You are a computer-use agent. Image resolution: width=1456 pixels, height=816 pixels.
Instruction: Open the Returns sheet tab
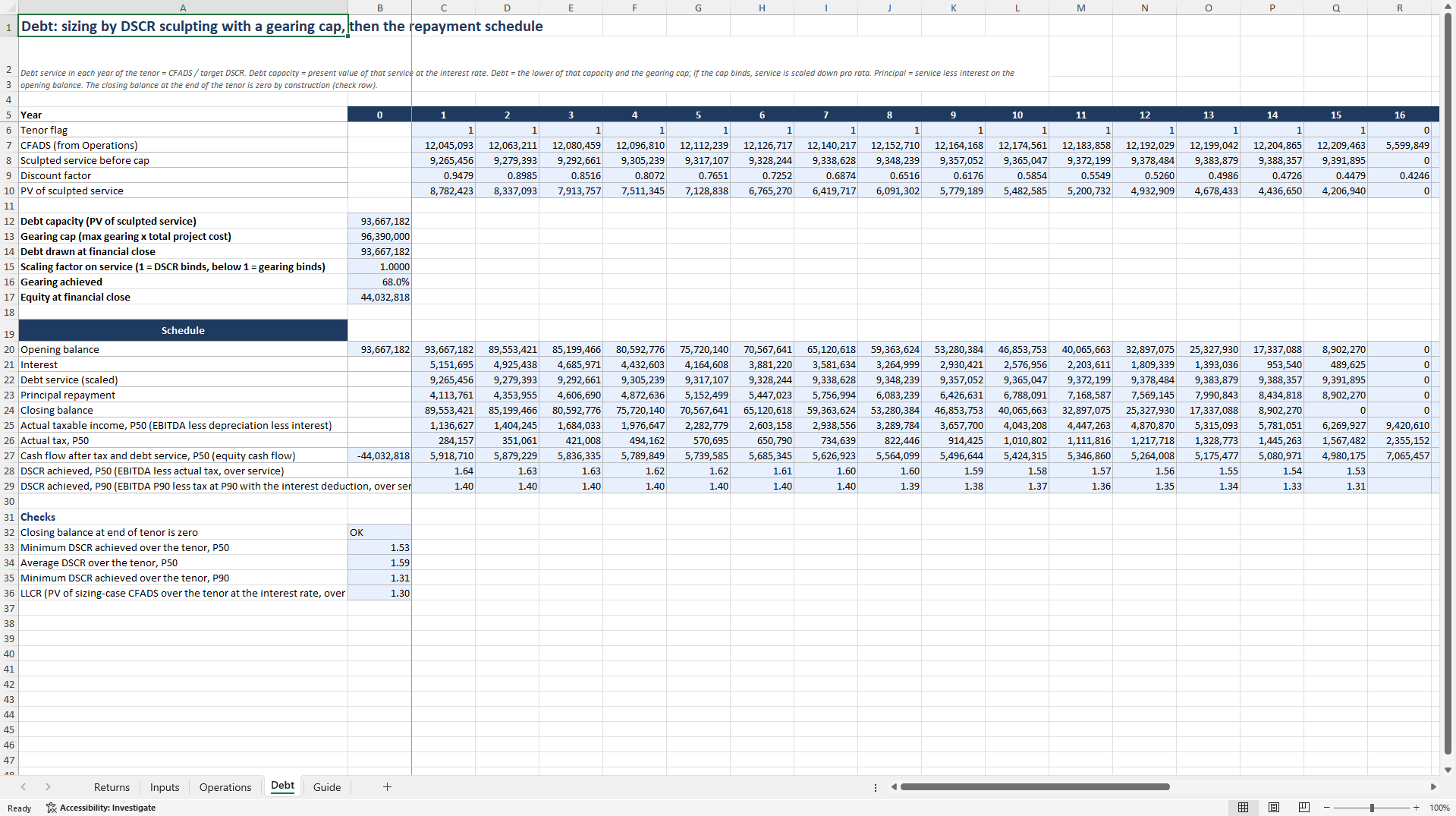(x=112, y=787)
